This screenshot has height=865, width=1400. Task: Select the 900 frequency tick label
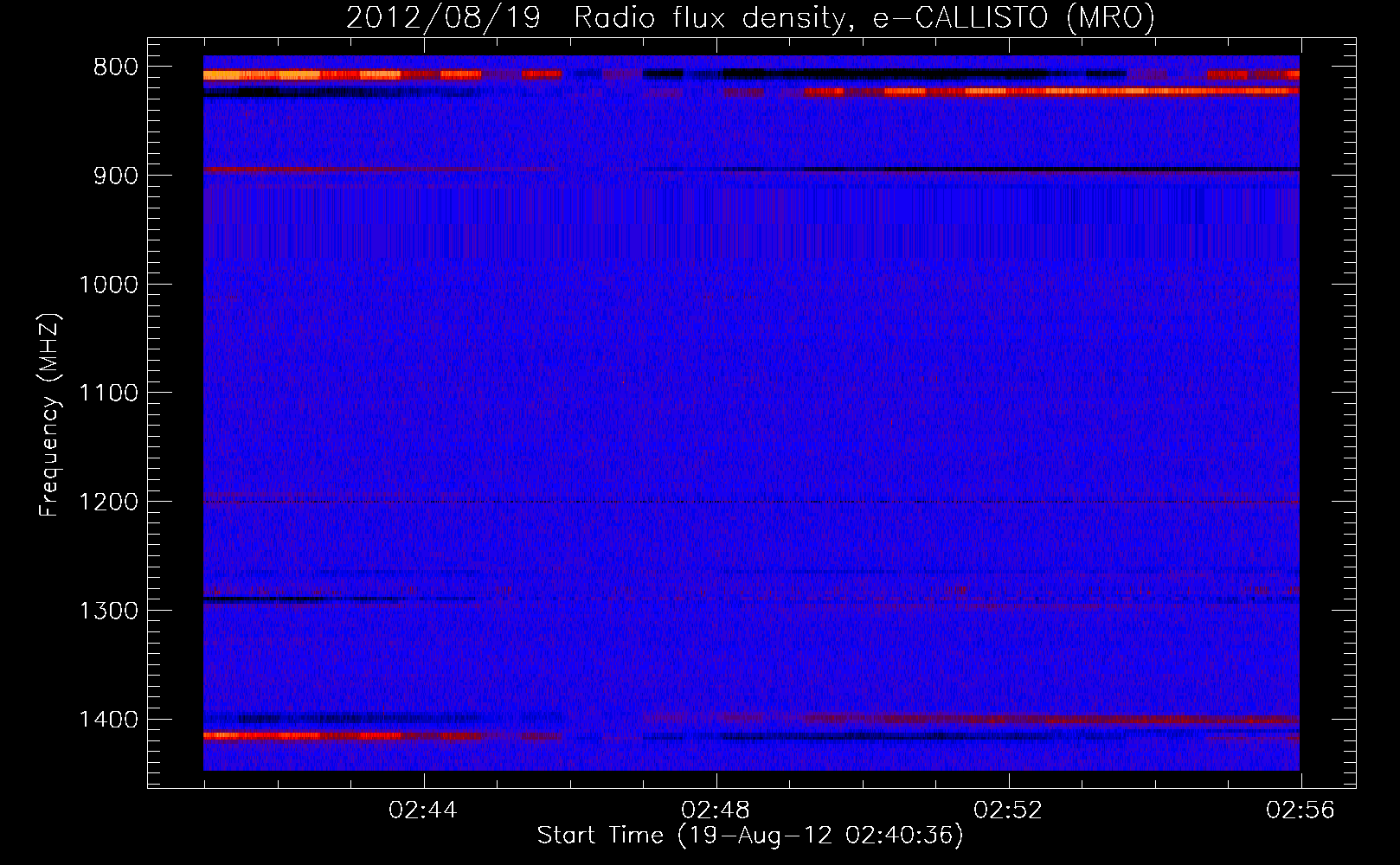pyautogui.click(x=115, y=176)
